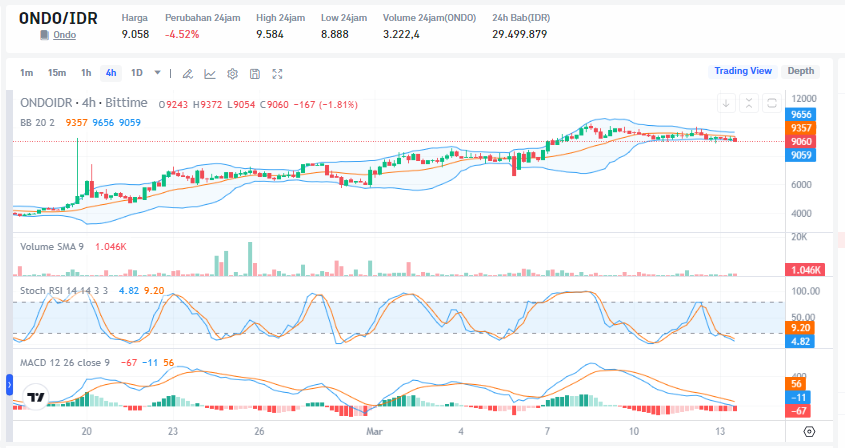Open the indicators chart icon

(210, 73)
